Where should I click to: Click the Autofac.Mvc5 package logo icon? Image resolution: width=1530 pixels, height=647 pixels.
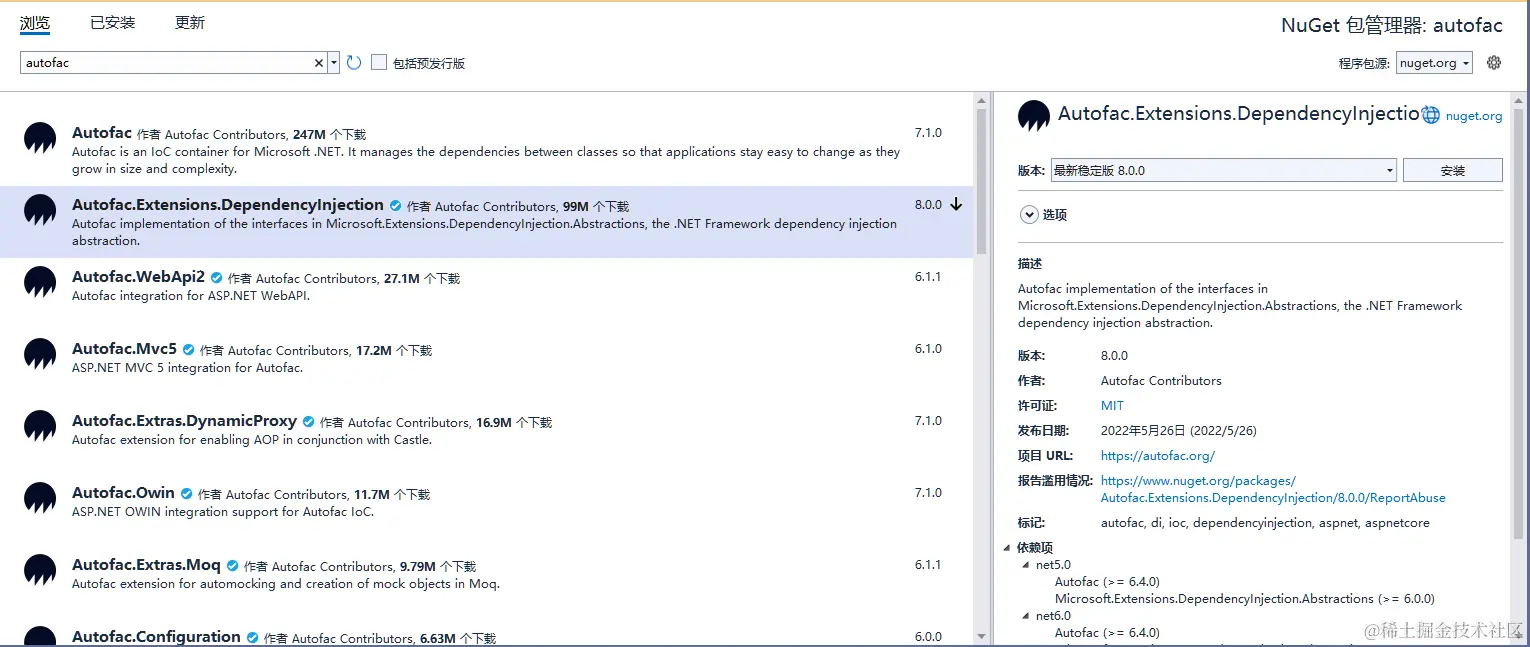pyautogui.click(x=40, y=354)
